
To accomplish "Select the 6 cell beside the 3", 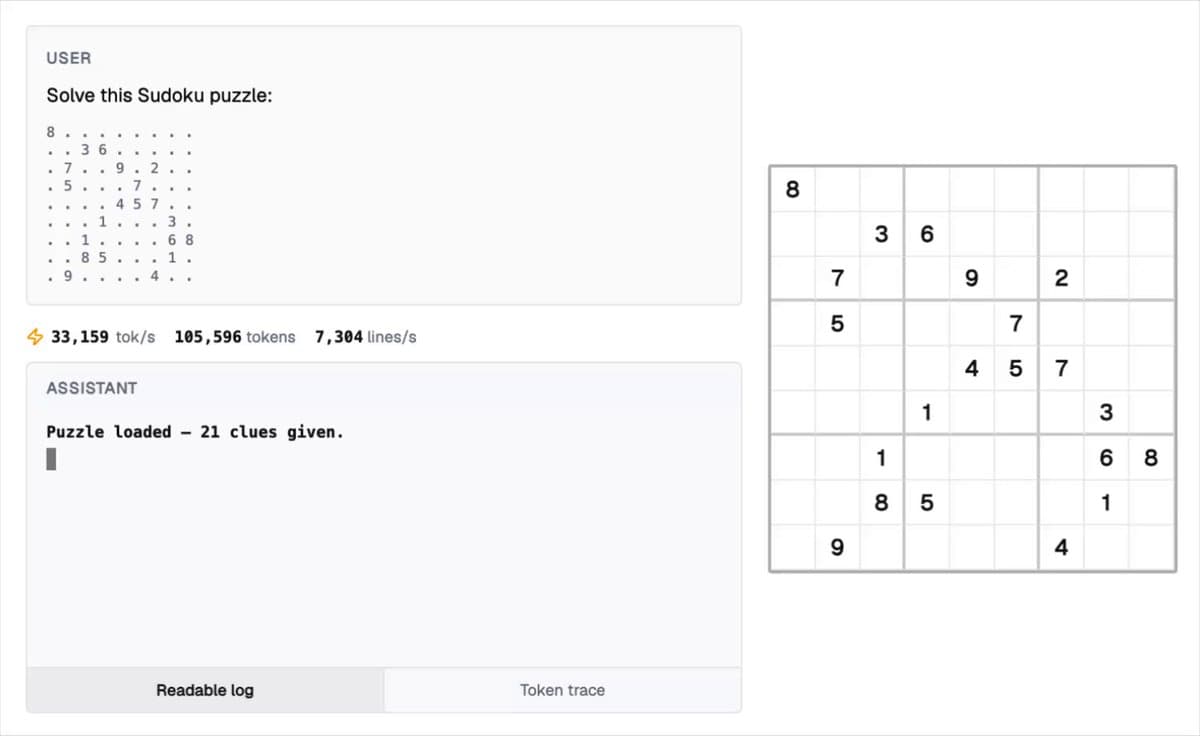I will (x=926, y=234).
